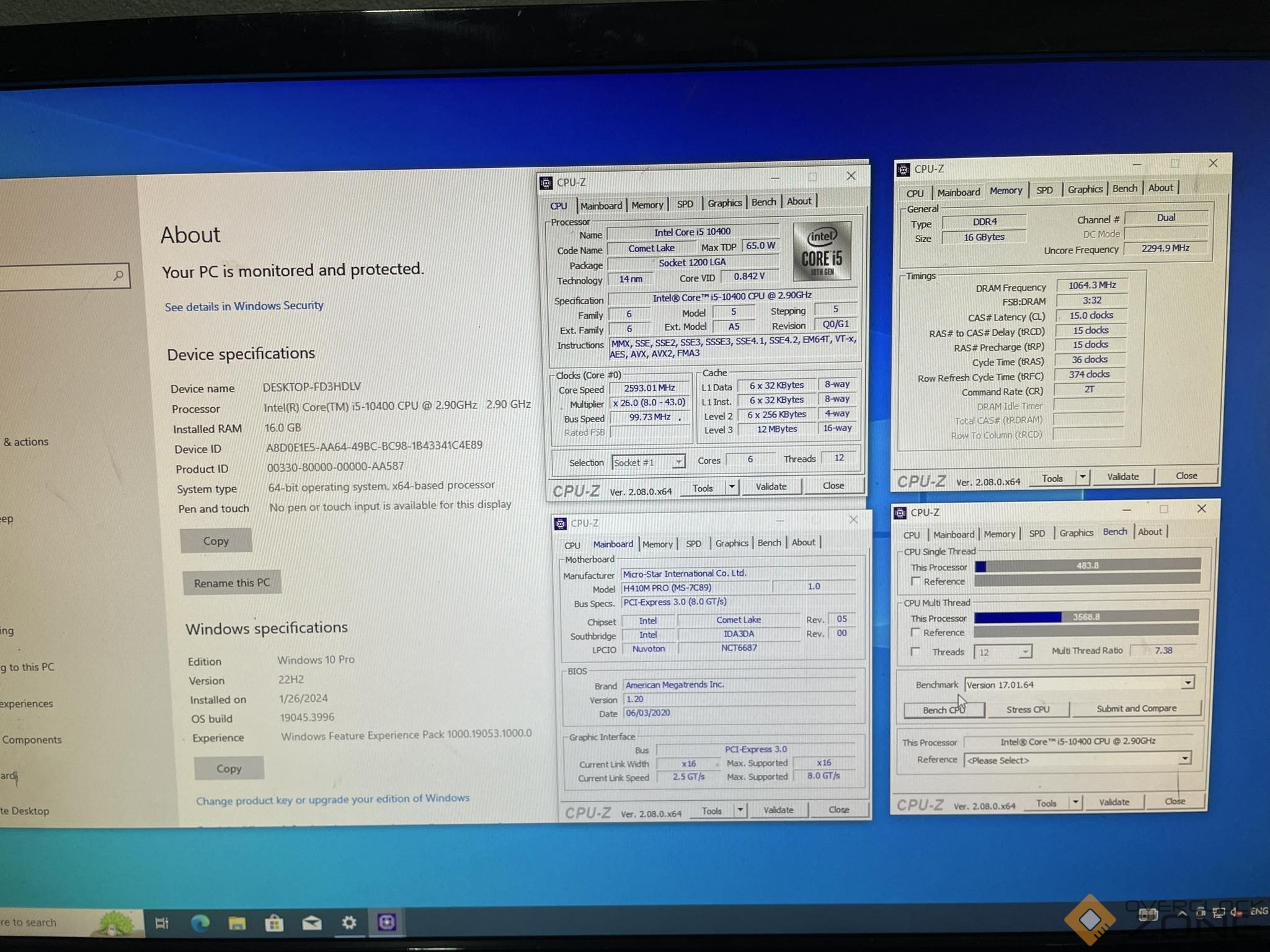Open See details in Windows Security link
Viewport: 1270px width, 952px height.
tap(244, 306)
